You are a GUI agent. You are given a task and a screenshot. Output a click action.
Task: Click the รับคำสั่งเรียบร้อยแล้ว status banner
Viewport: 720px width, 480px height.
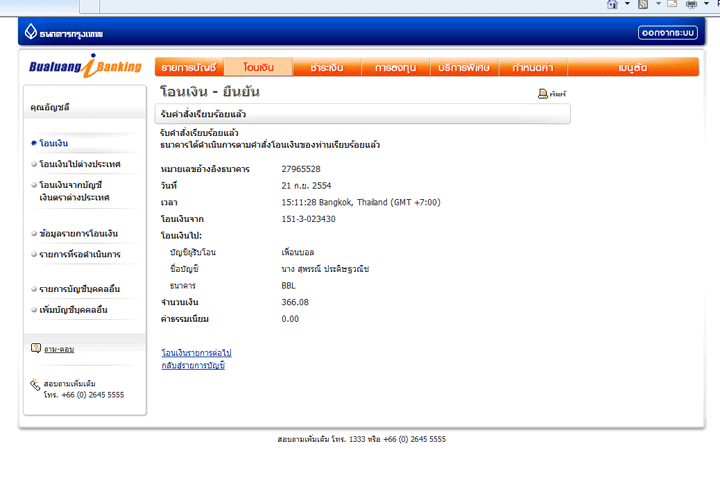[x=363, y=114]
